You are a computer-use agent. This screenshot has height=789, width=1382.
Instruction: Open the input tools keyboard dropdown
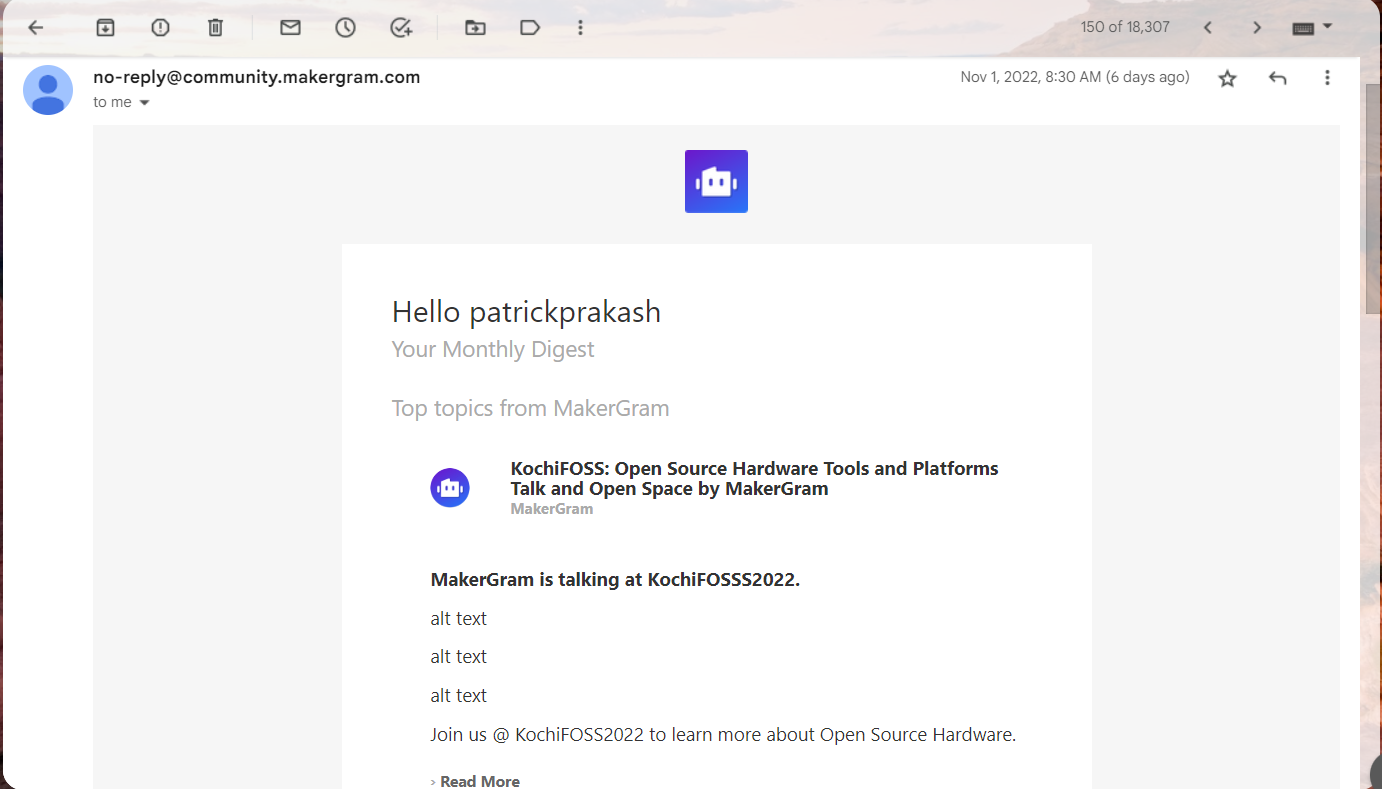coord(1312,27)
